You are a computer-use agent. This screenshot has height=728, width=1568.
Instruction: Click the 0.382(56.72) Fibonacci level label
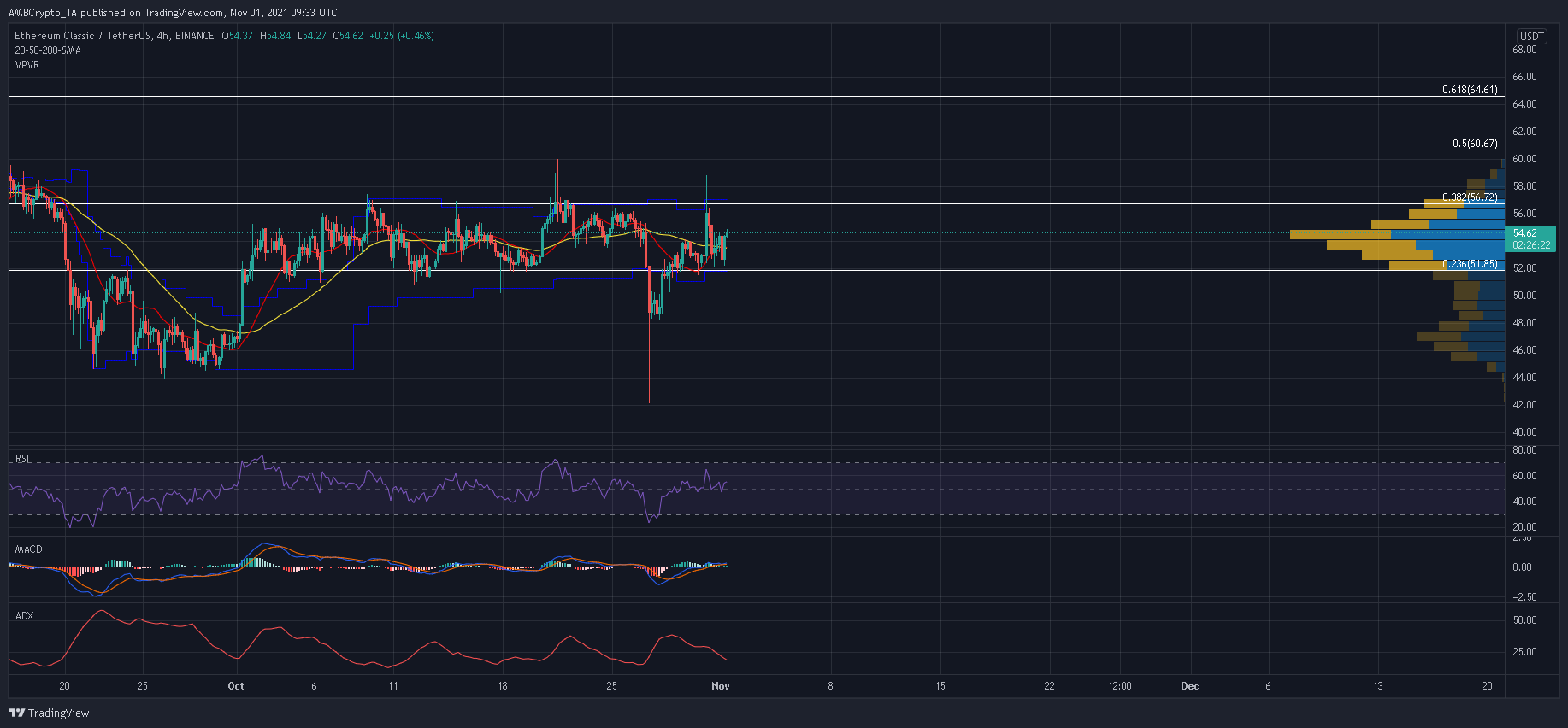pyautogui.click(x=1470, y=197)
